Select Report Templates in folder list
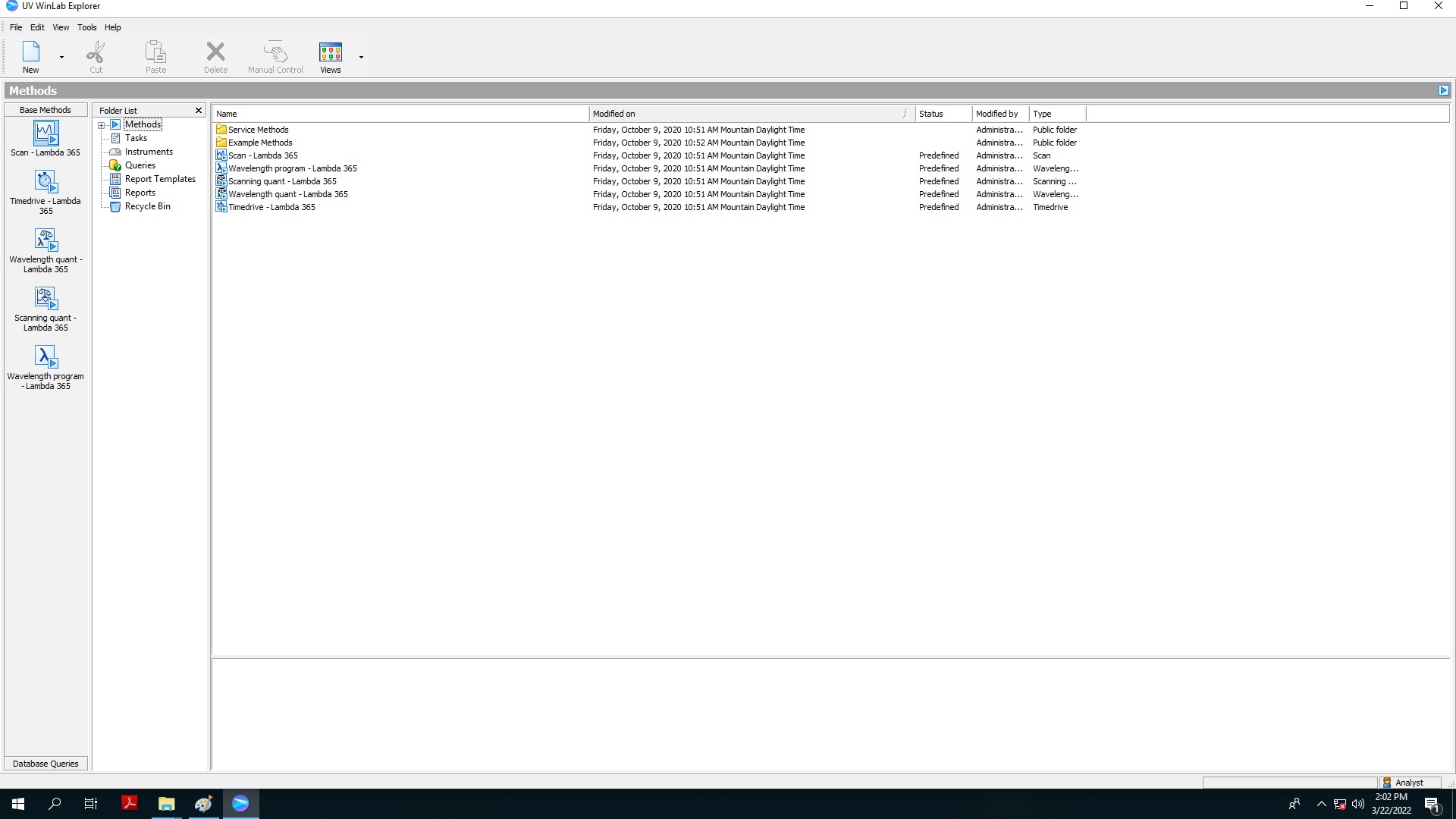Screen dimensions: 1456x819 [x=160, y=179]
